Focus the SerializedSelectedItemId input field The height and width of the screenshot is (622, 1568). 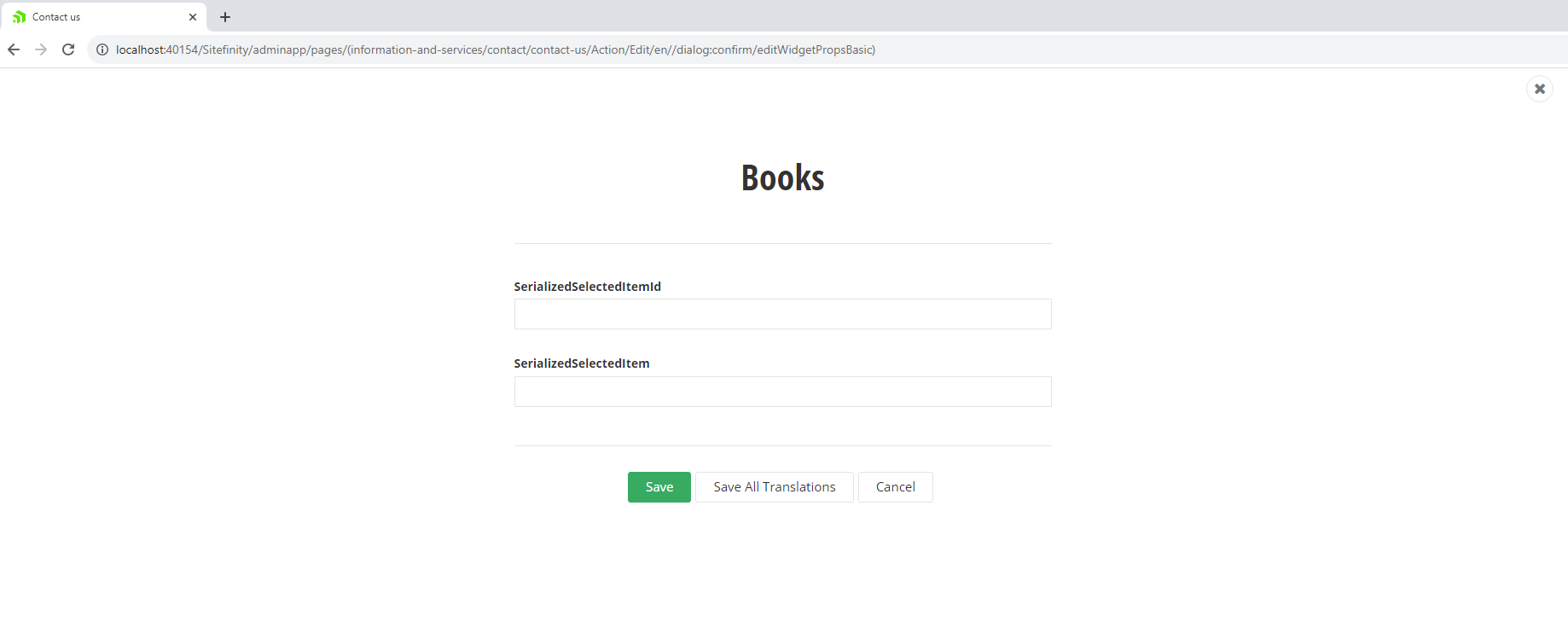[782, 314]
